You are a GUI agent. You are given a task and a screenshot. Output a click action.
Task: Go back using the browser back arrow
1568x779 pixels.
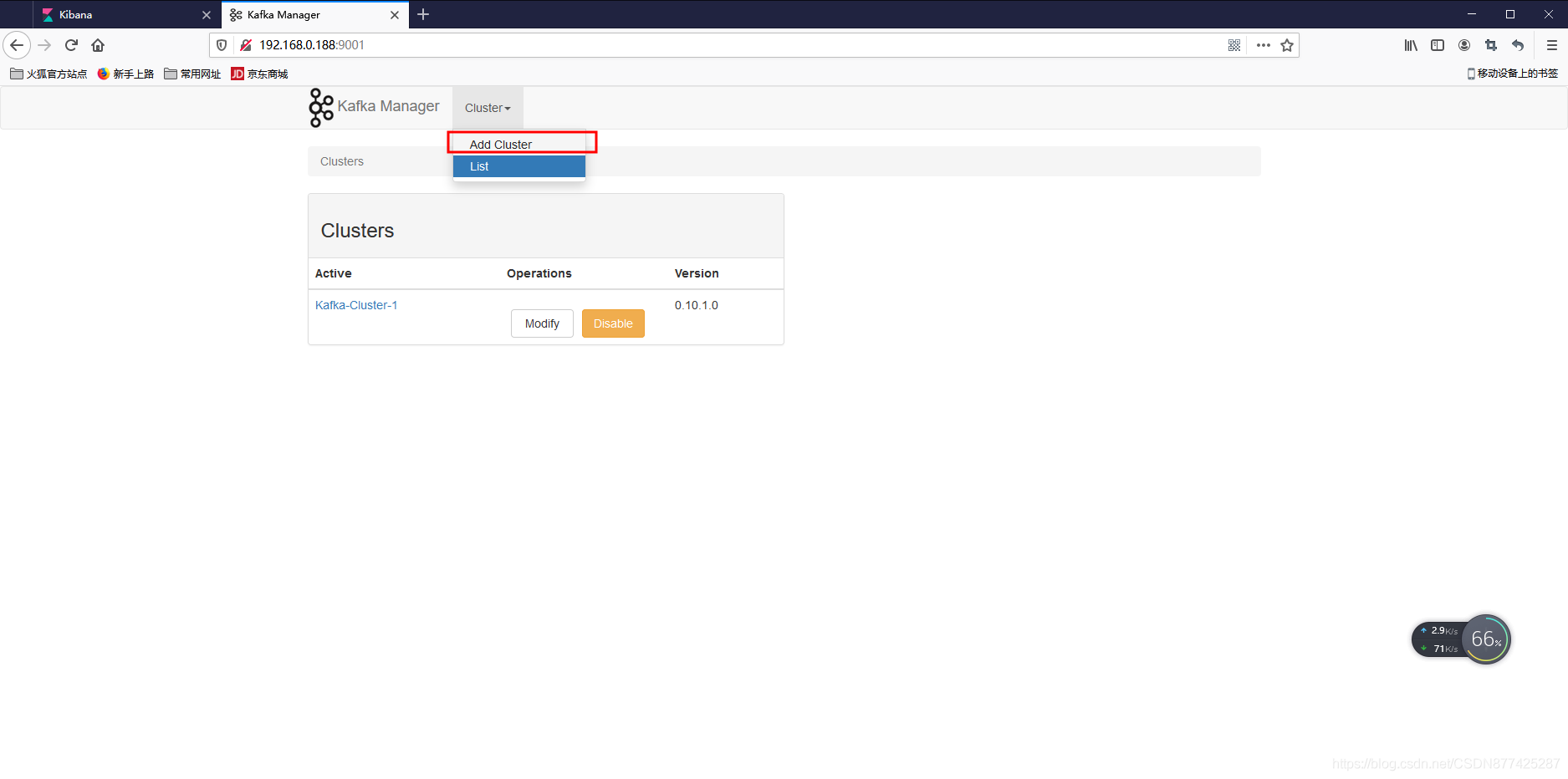(x=17, y=45)
